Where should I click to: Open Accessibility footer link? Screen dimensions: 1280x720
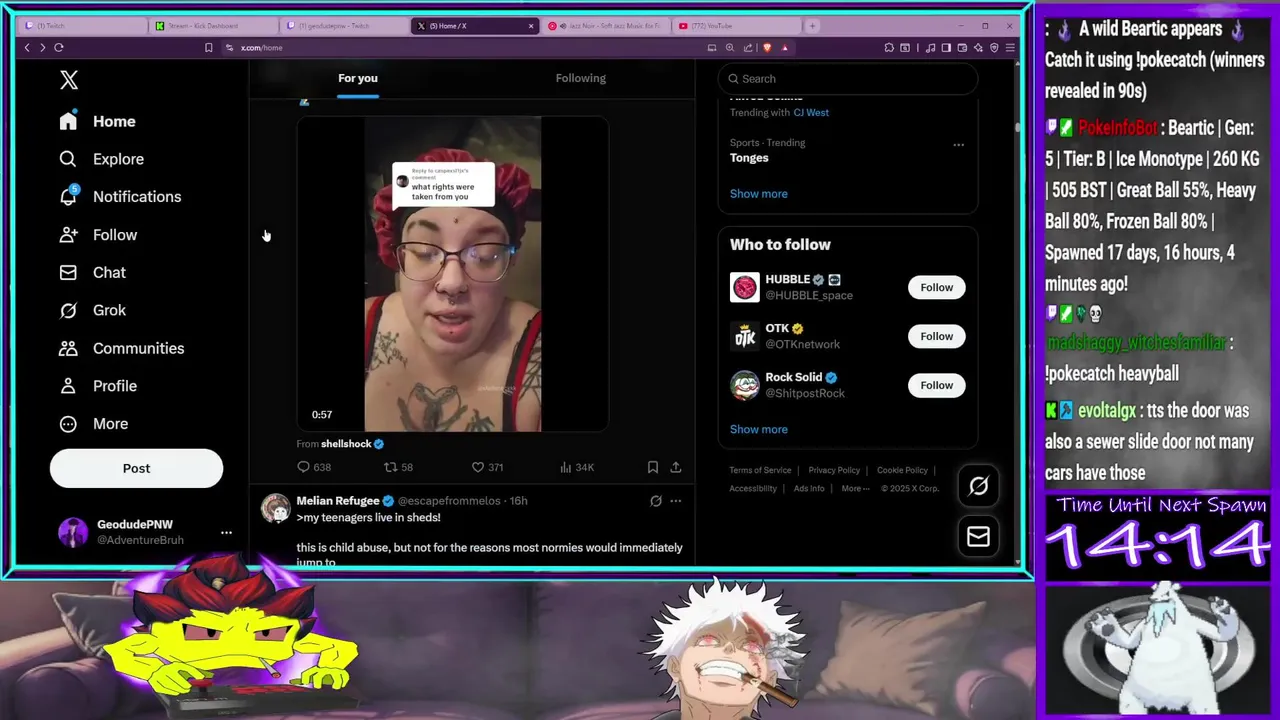(753, 489)
